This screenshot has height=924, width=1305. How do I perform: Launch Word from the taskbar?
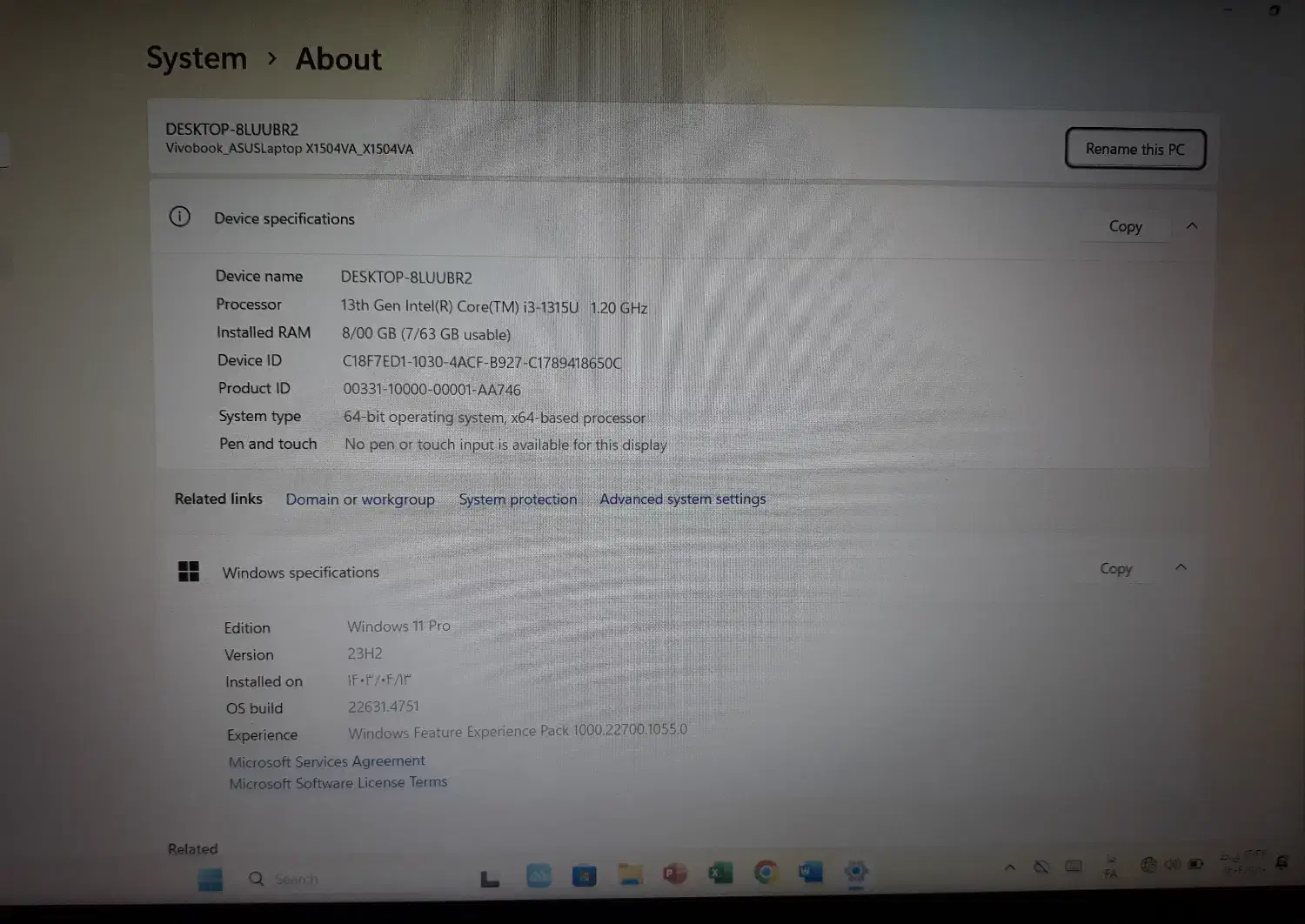811,871
